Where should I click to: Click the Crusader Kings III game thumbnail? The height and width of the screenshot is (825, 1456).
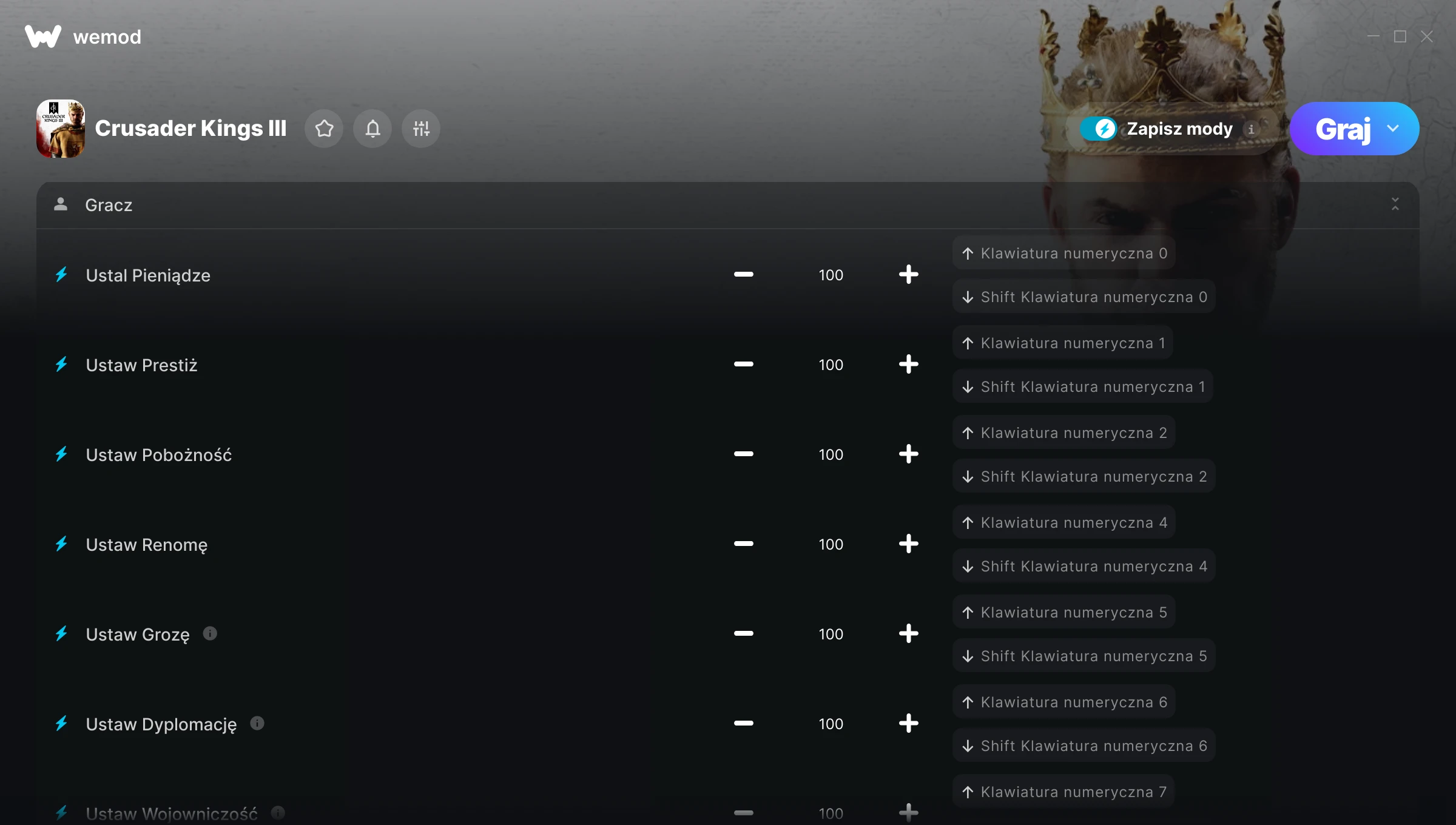(61, 129)
